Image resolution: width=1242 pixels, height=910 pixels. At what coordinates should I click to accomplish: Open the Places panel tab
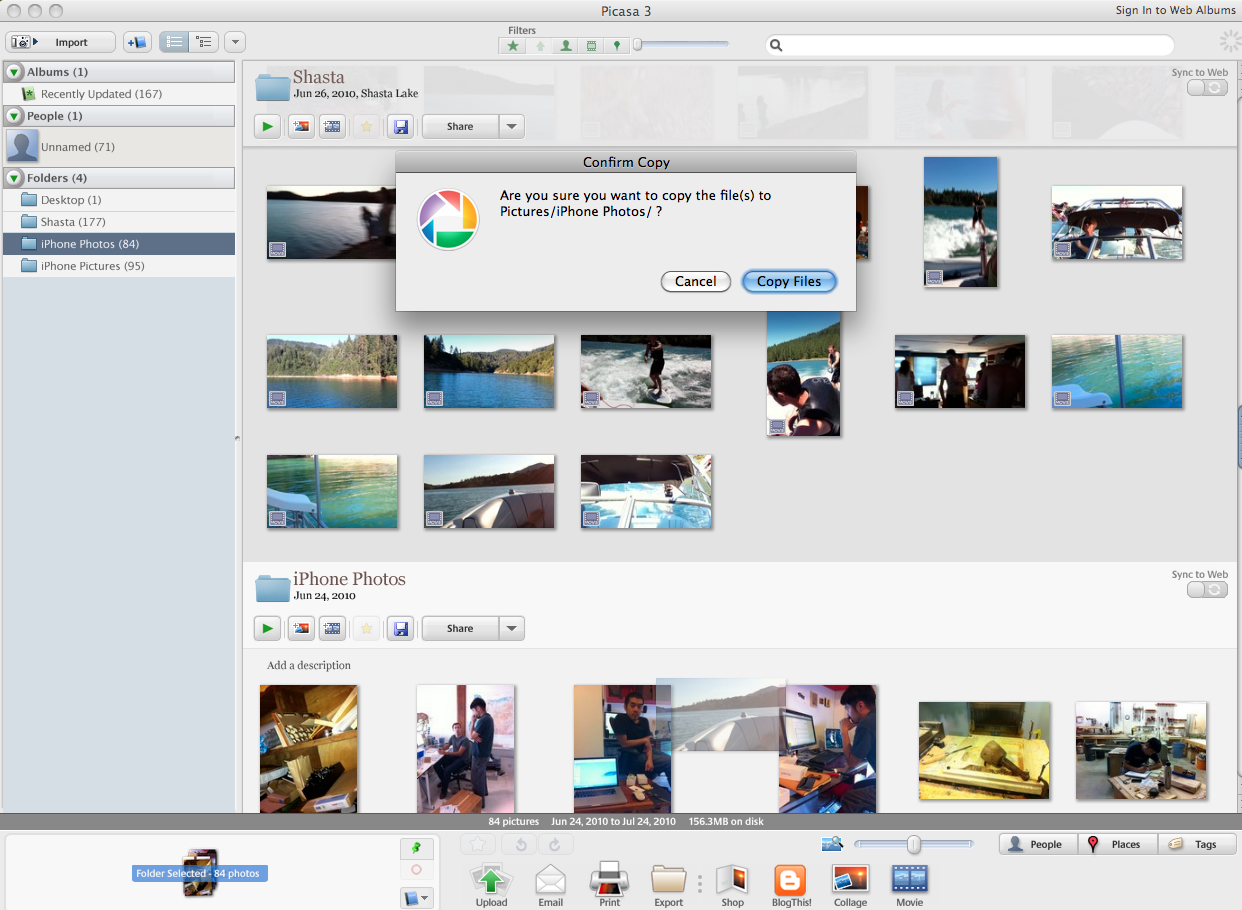pos(1117,844)
